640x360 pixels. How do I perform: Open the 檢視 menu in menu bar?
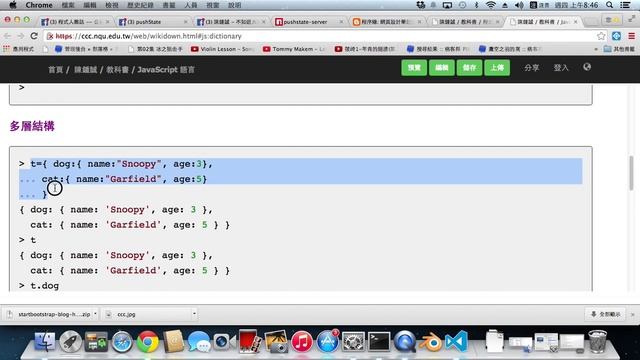click(x=111, y=5)
